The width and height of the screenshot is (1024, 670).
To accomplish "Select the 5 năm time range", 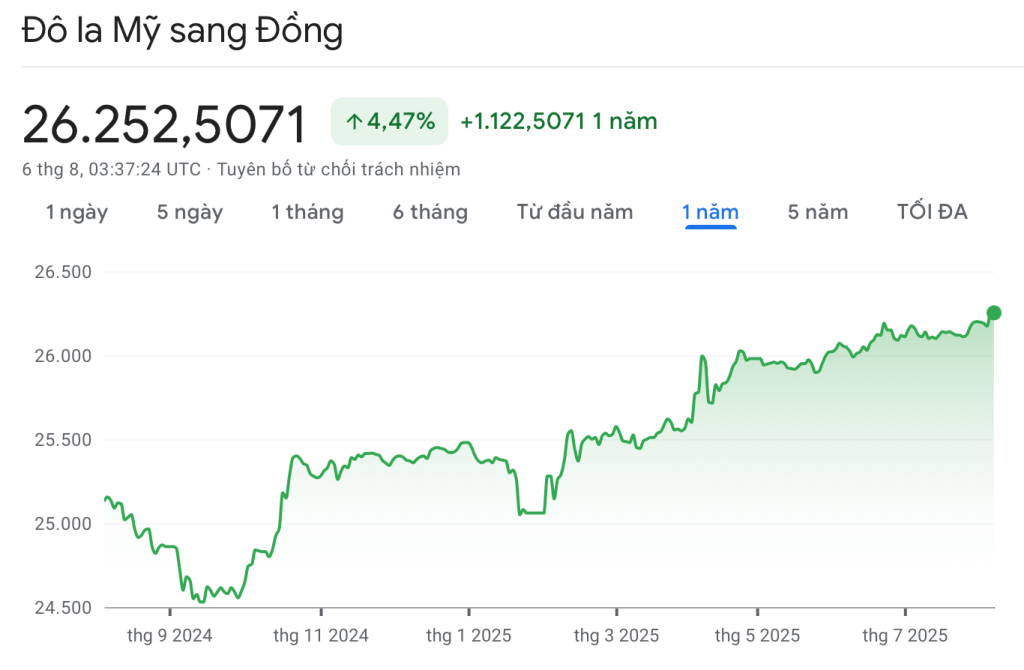I will click(x=817, y=212).
